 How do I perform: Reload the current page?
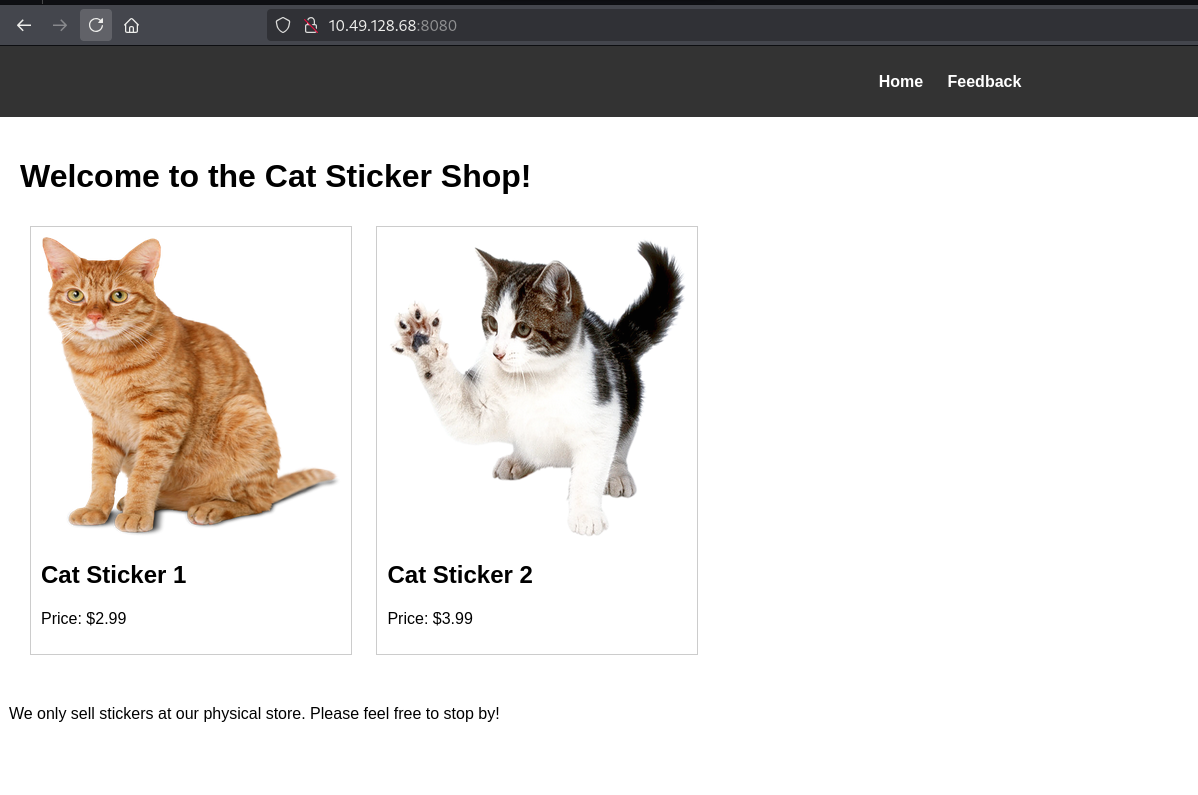pos(96,25)
